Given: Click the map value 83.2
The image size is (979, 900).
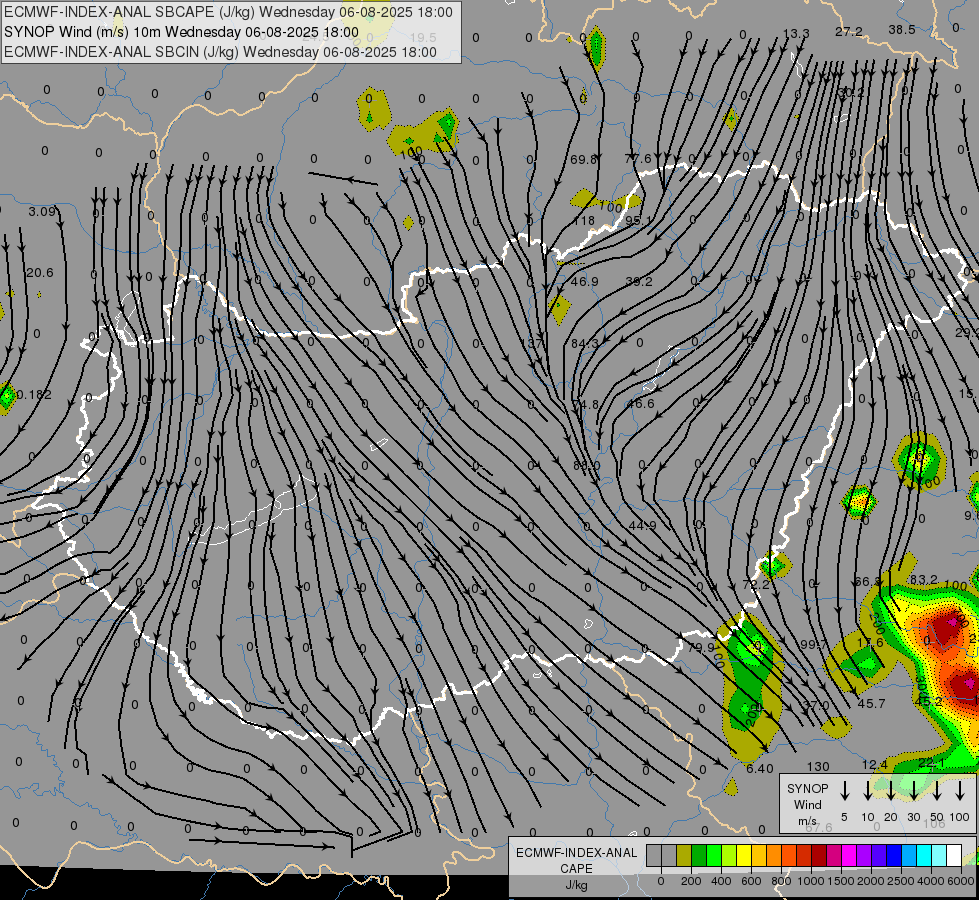Looking at the screenshot, I should pyautogui.click(x=923, y=580).
